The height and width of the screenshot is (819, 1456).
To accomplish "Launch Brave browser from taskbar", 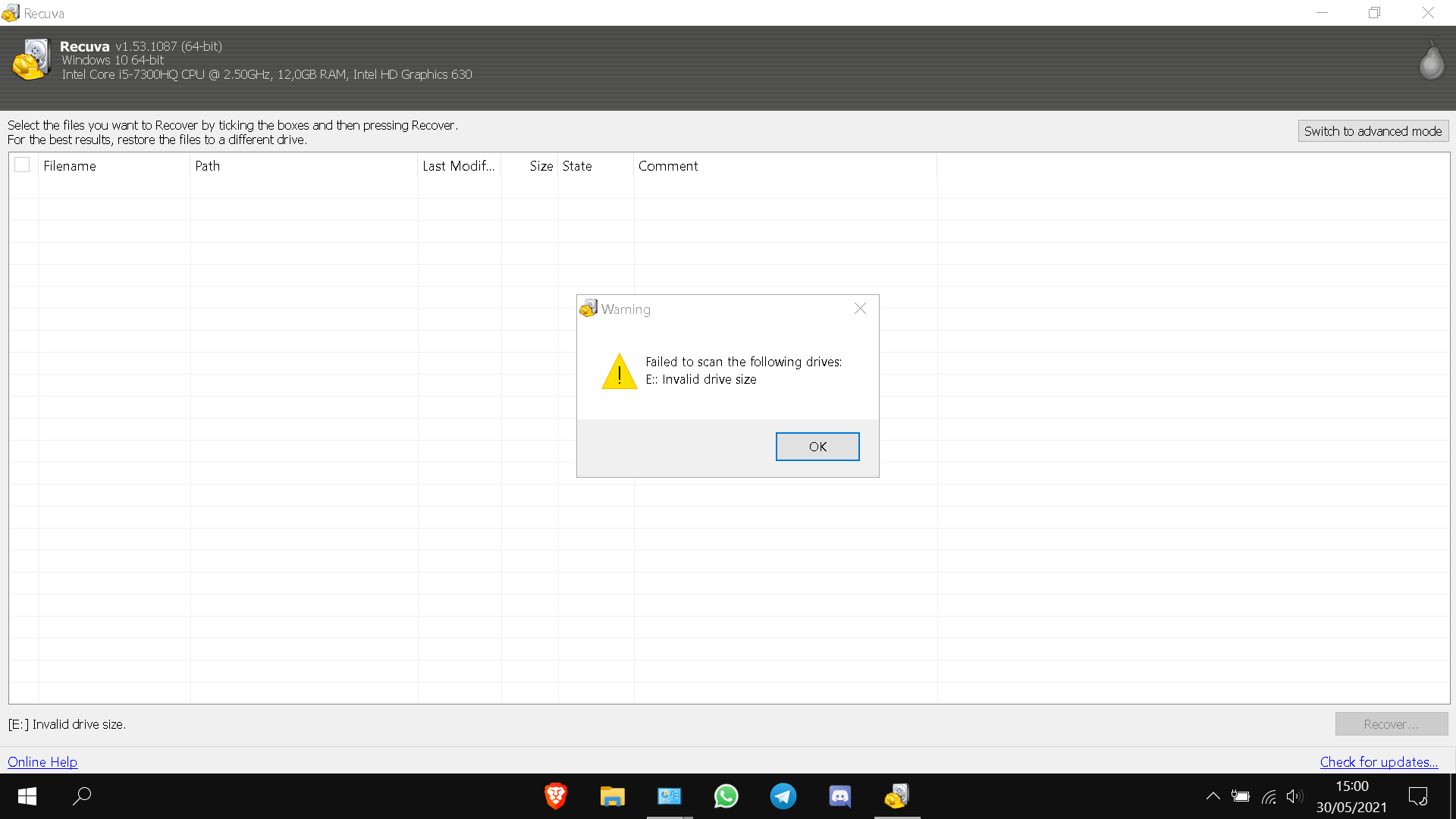I will (x=556, y=796).
